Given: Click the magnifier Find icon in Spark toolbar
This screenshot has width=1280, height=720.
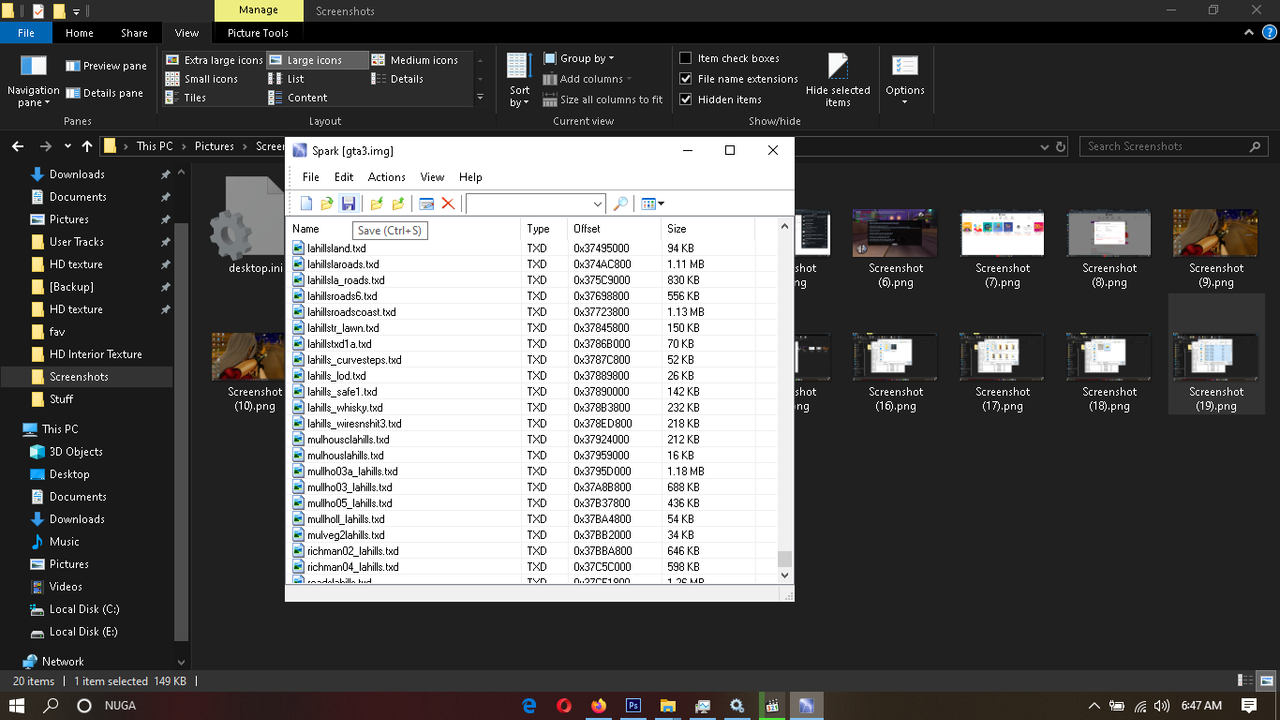Looking at the screenshot, I should pyautogui.click(x=620, y=204).
